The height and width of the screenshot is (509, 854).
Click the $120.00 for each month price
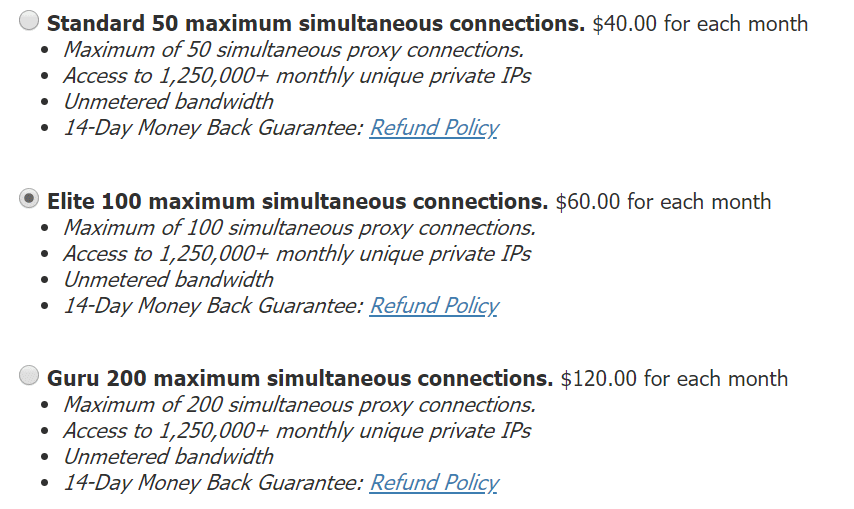click(x=674, y=379)
